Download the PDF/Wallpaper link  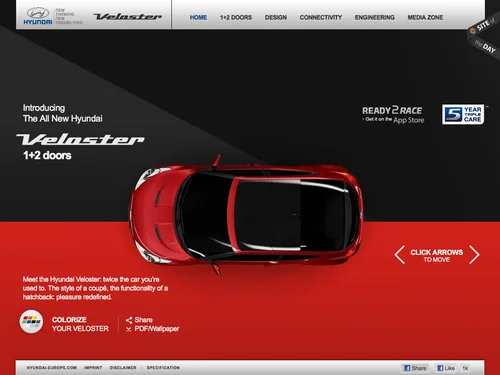[x=157, y=329]
